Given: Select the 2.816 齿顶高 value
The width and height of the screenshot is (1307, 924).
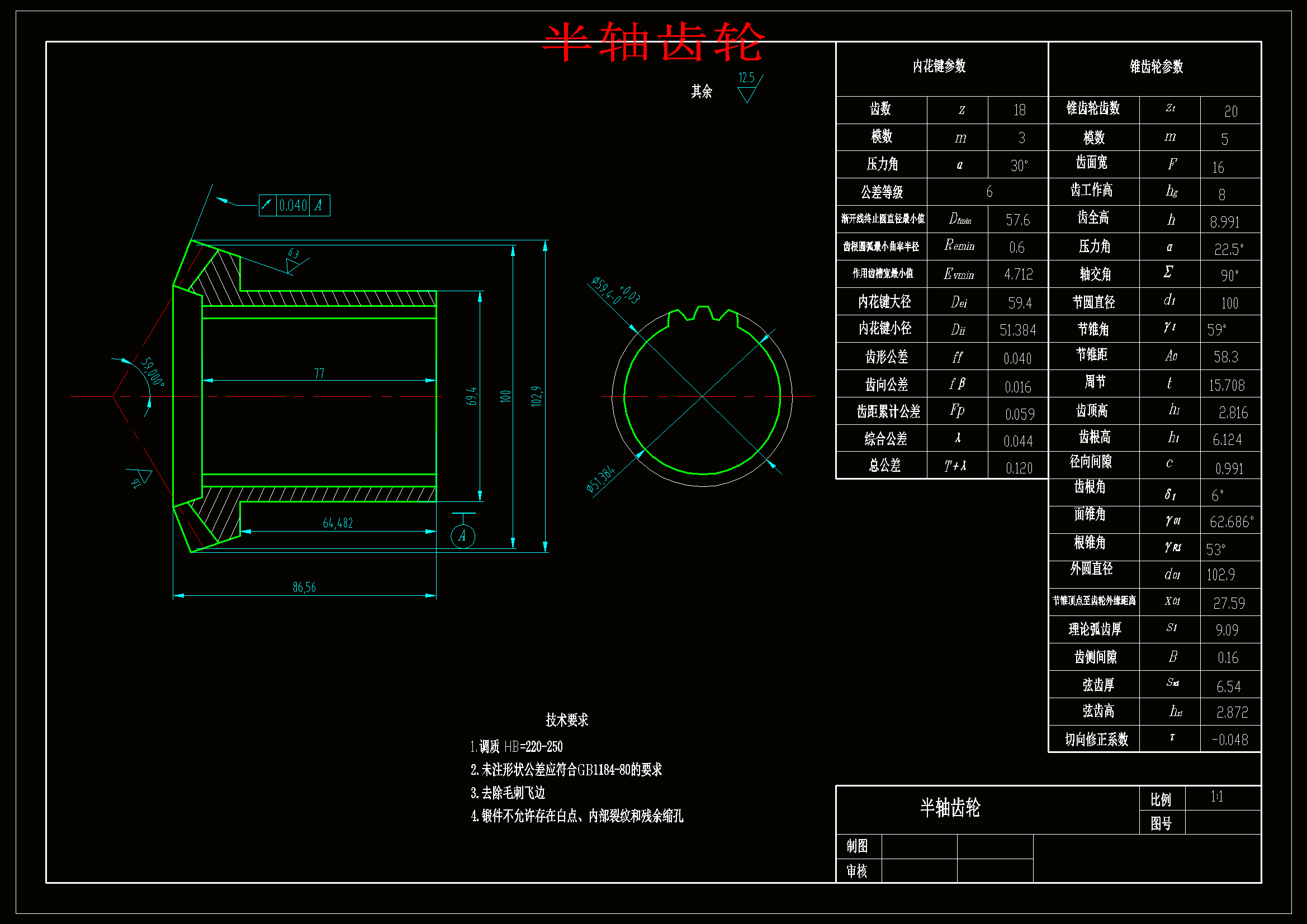Looking at the screenshot, I should point(1233,413).
